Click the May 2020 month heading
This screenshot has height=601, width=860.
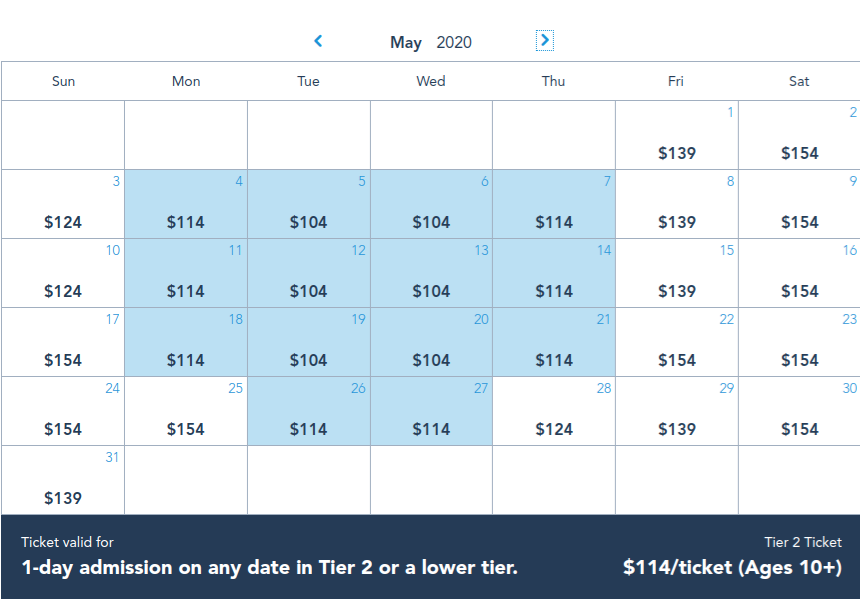(x=431, y=42)
